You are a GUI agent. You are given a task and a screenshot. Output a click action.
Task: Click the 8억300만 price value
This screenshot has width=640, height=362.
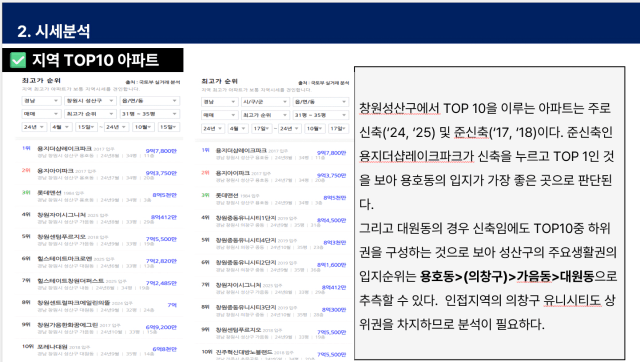pos(334,309)
